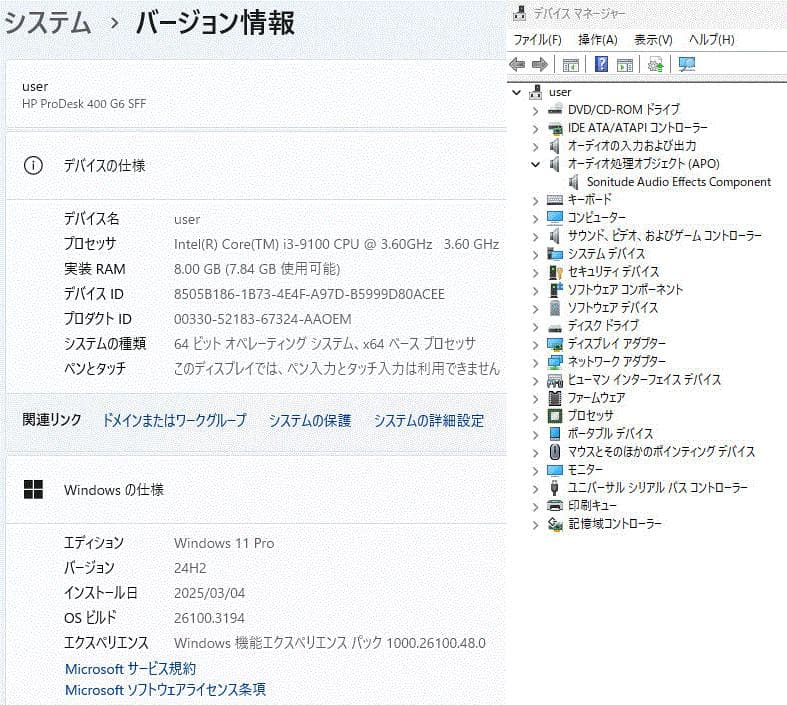Click the ソフトウェア コンポーネント icon
Screen dimensions: 787x705
556,290
